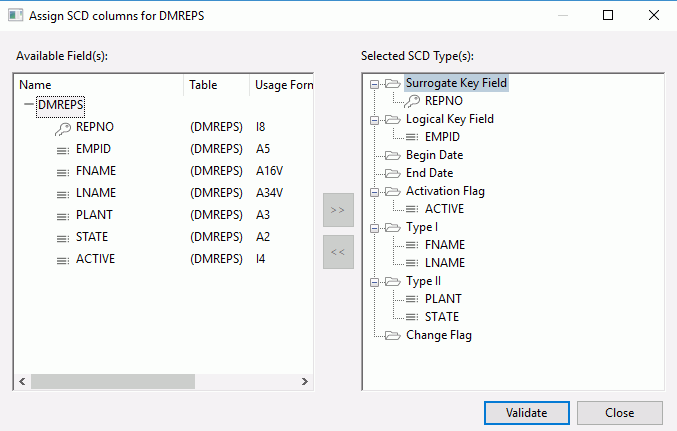Collapse the Logical Key Field node

374,120
